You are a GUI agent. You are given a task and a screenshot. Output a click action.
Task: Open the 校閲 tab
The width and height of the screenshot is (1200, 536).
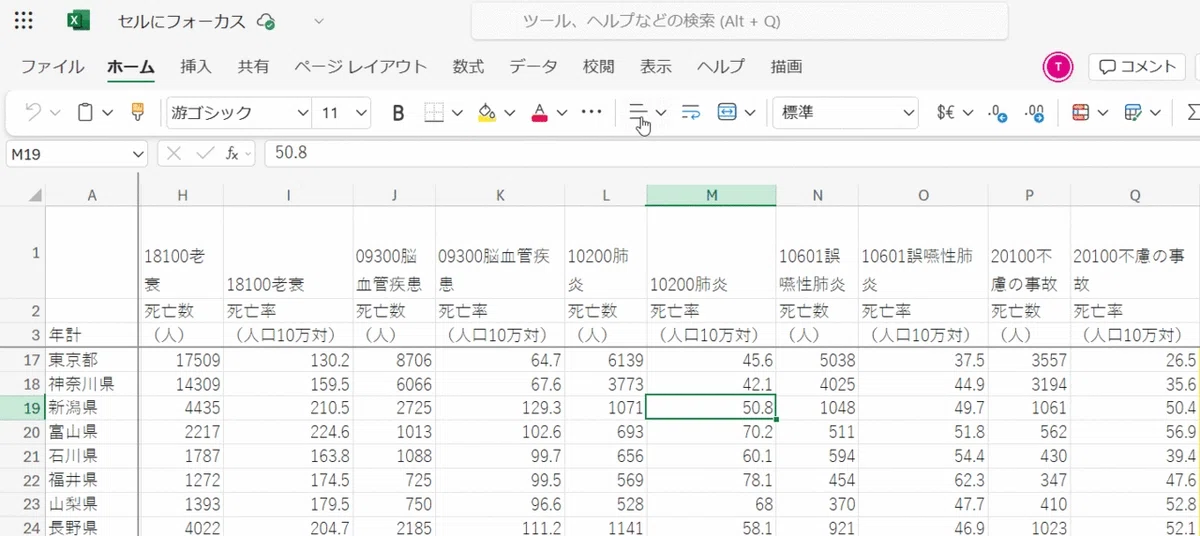coord(598,67)
